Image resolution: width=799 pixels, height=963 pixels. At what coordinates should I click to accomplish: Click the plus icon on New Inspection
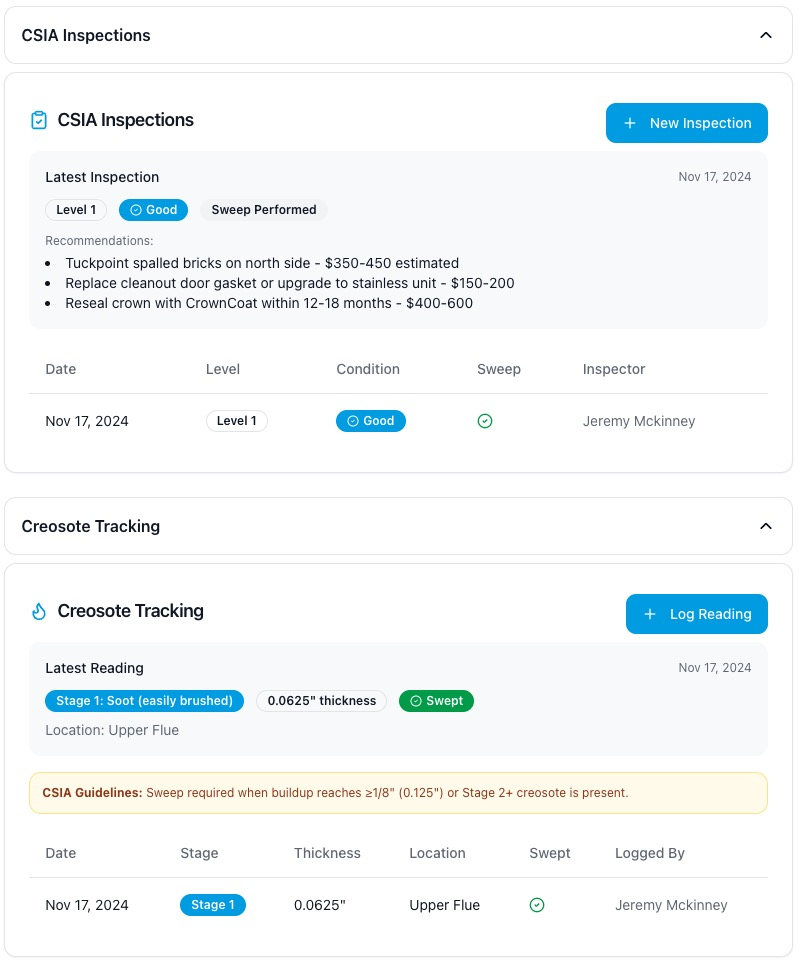(x=630, y=123)
